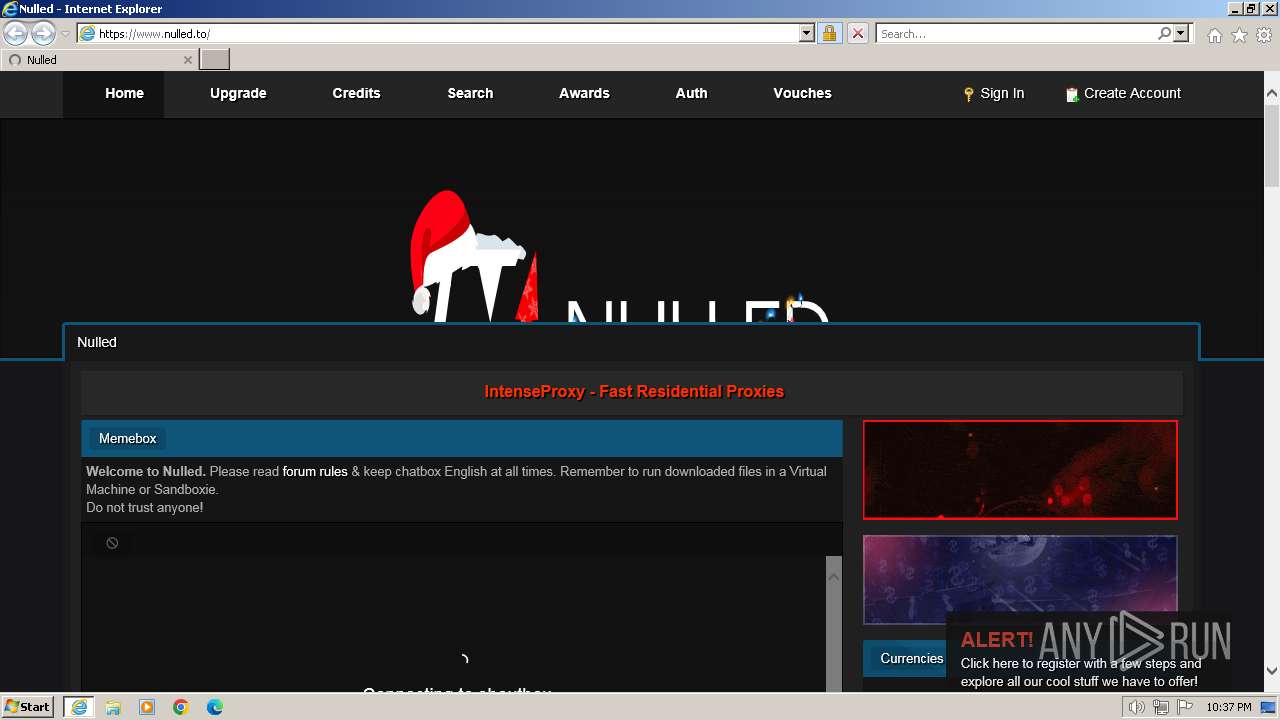Expand the address bar autocomplete dropdown

(x=807, y=34)
